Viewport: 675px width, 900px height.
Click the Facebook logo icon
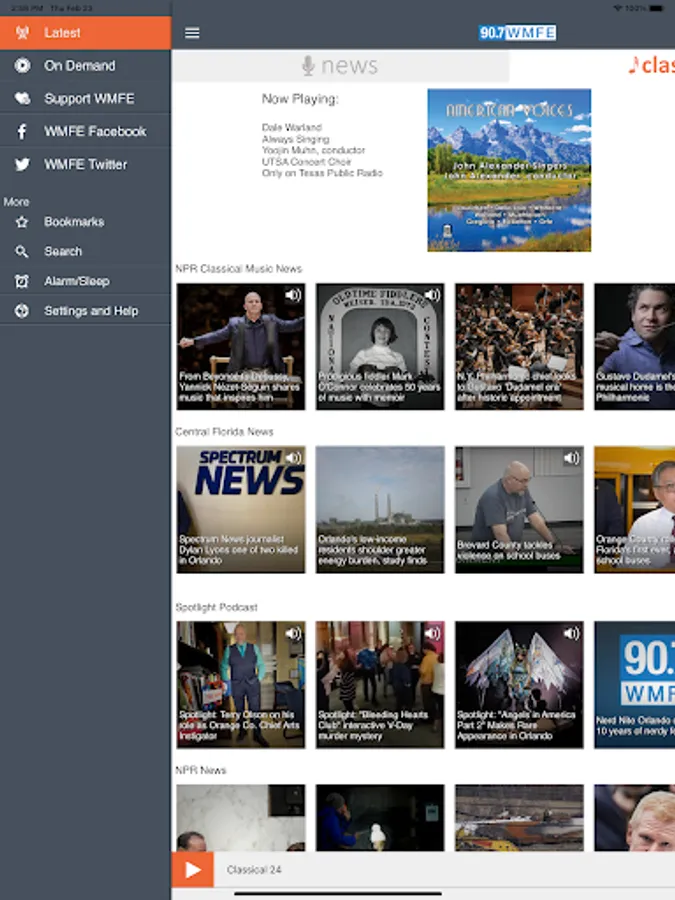[x=22, y=131]
